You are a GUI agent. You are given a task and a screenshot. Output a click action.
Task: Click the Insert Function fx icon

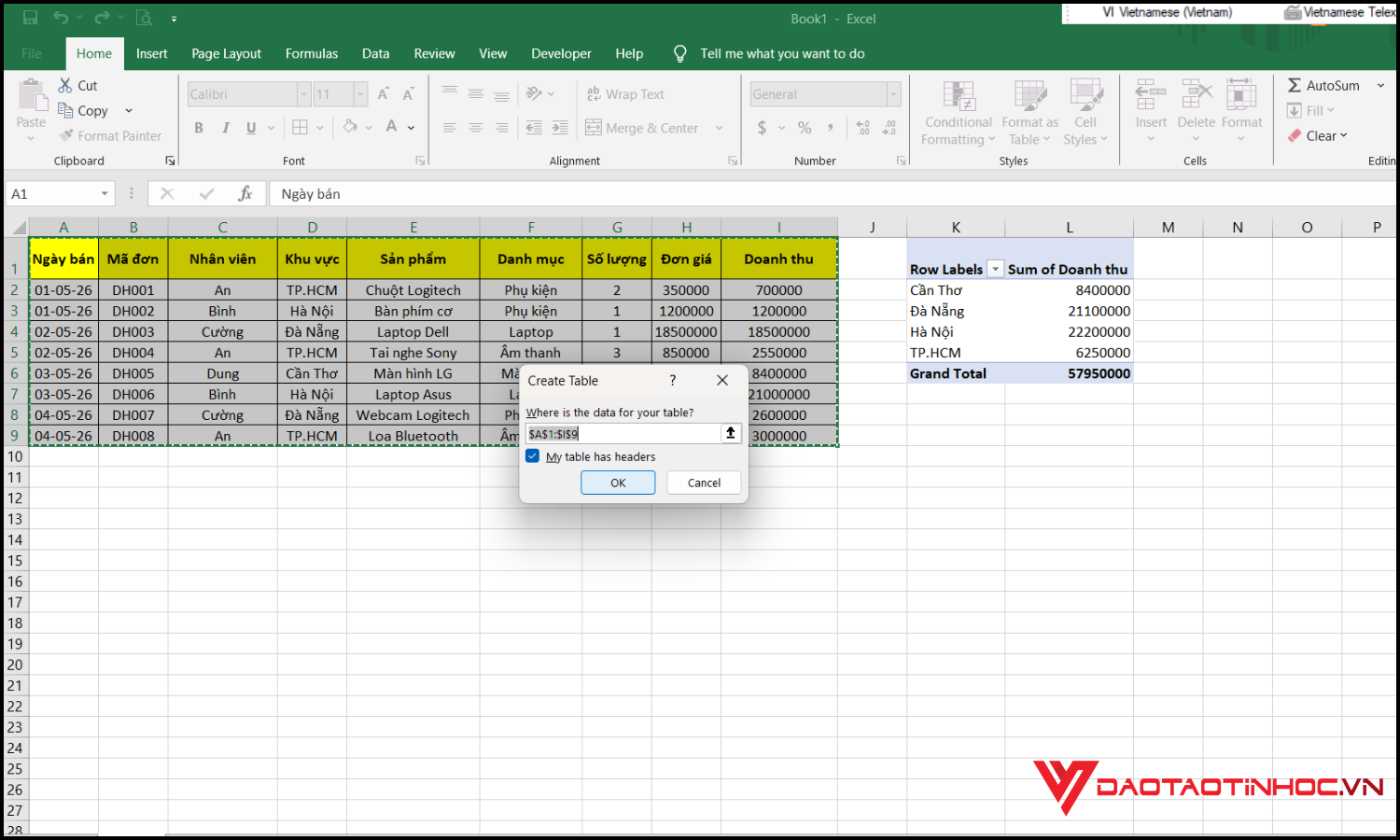(x=245, y=193)
